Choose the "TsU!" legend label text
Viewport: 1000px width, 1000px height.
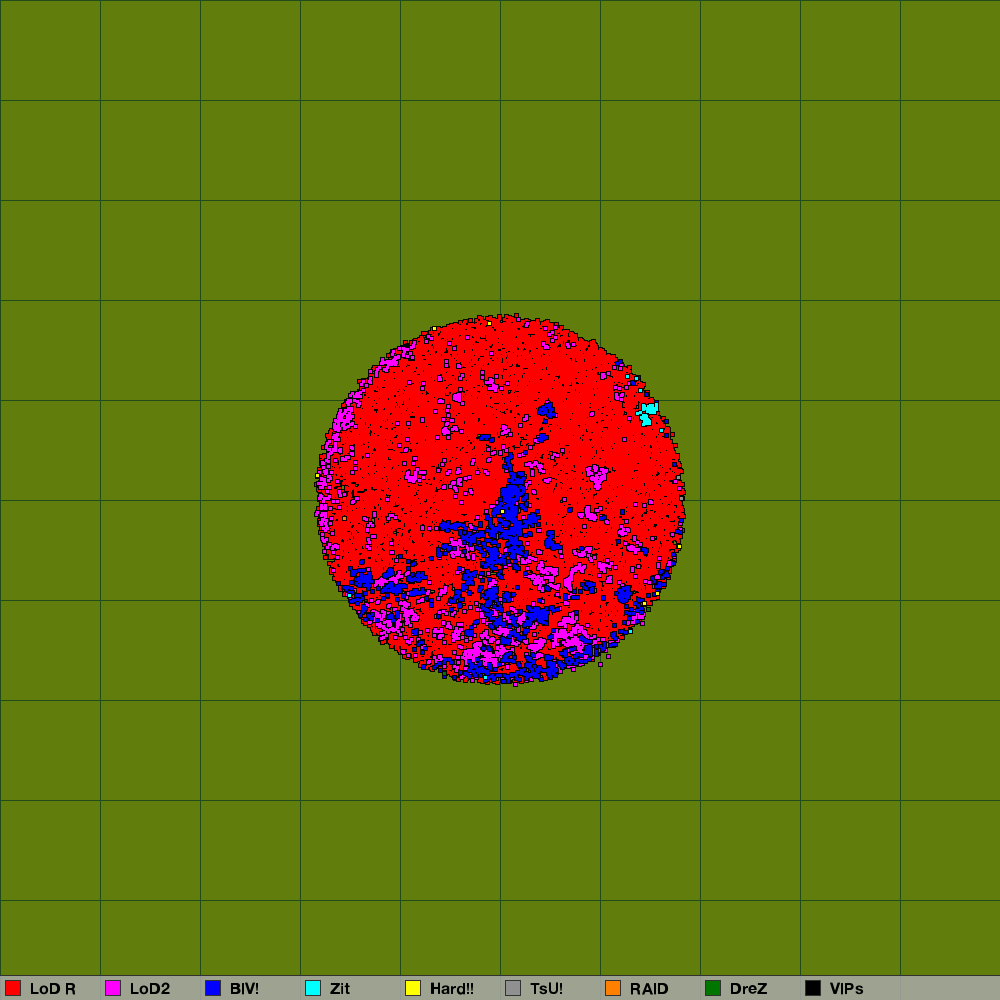pos(547,989)
